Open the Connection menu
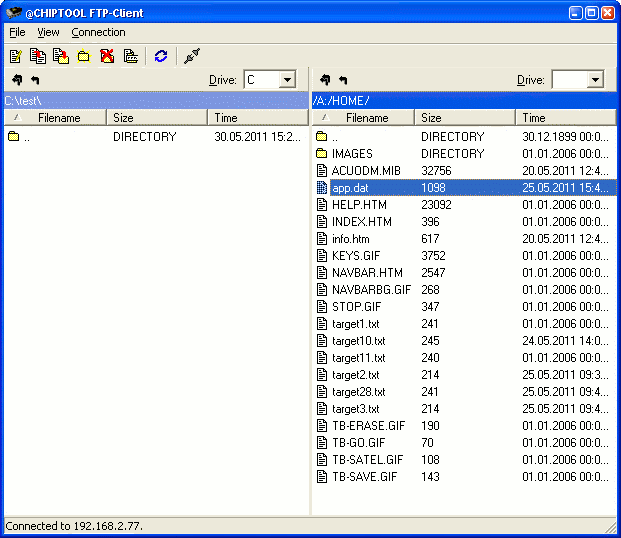Image resolution: width=621 pixels, height=538 pixels. tap(97, 32)
